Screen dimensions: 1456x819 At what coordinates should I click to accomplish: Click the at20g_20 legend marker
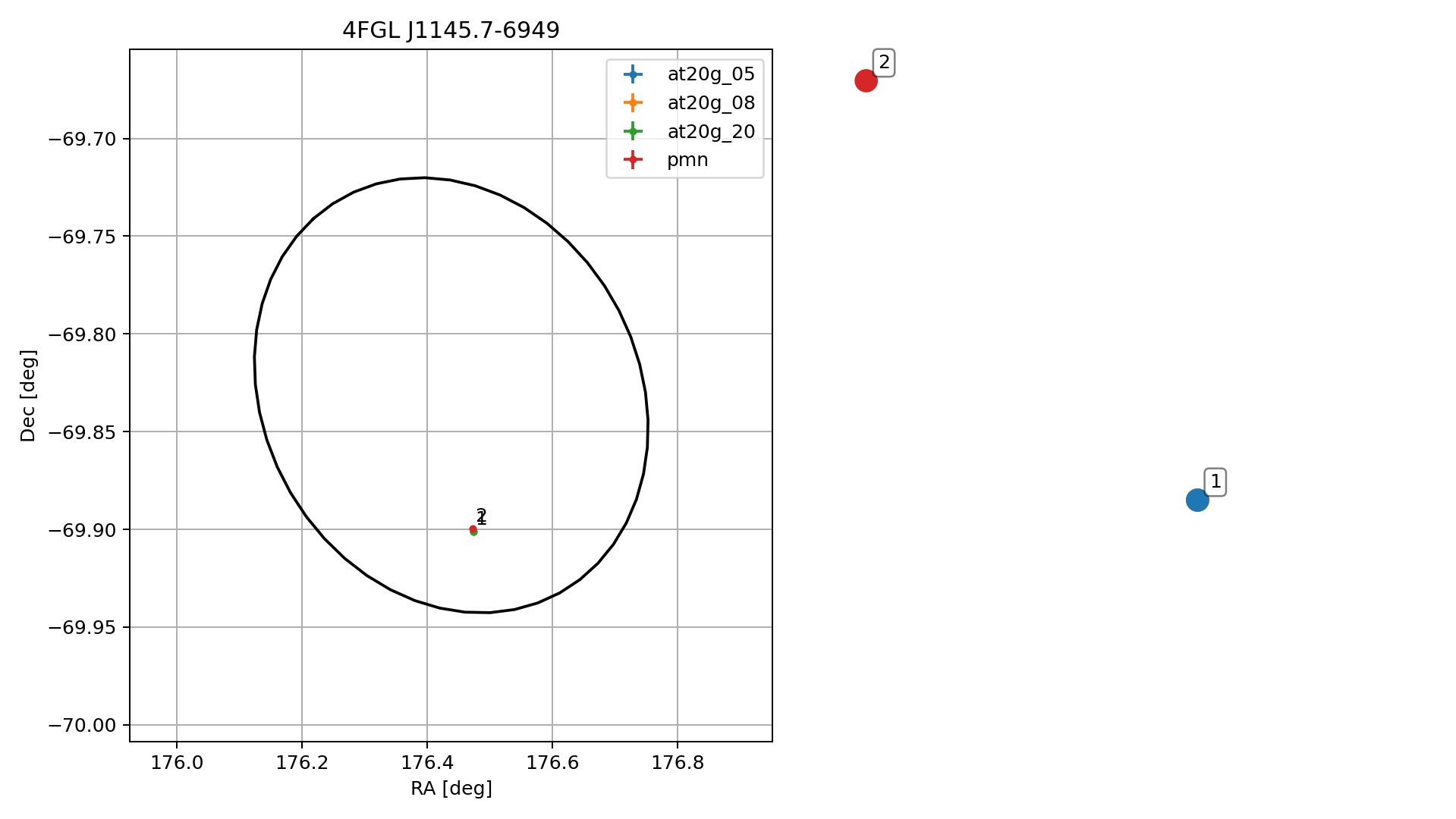coord(633,131)
